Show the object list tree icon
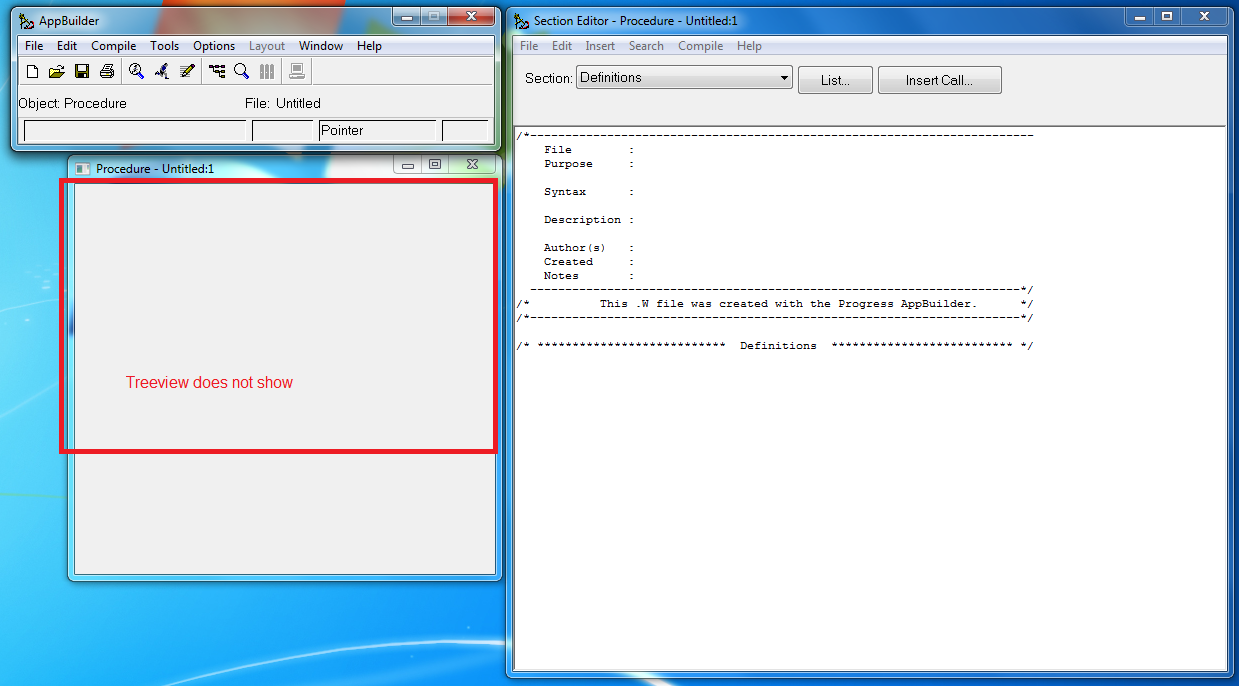1239x686 pixels. 216,71
